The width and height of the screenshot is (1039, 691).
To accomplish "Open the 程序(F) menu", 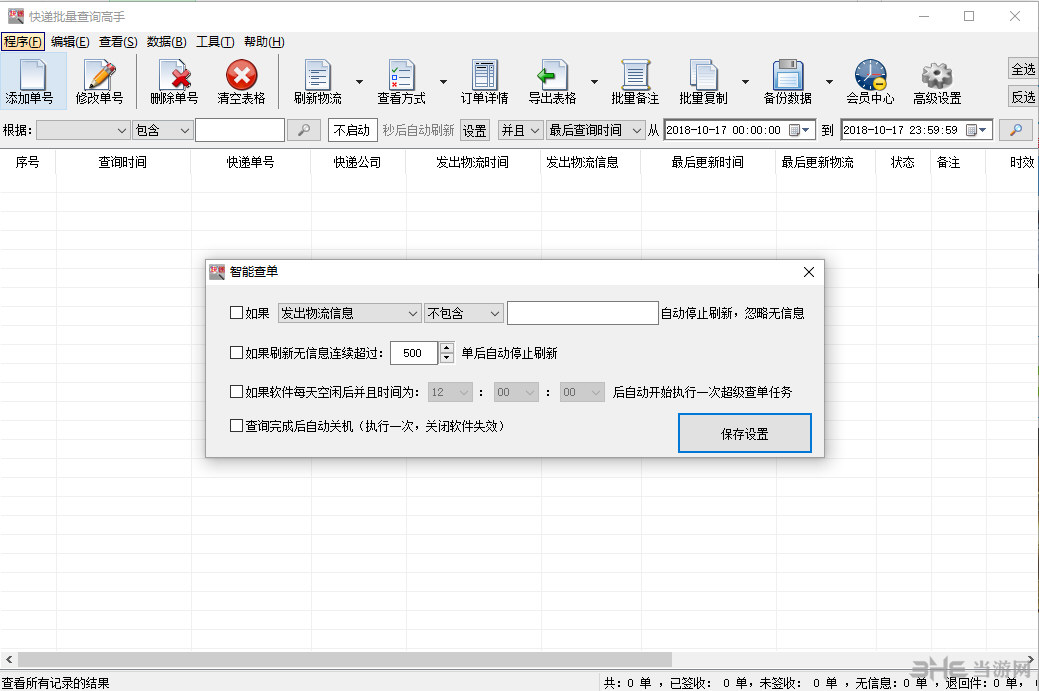I will click(23, 42).
